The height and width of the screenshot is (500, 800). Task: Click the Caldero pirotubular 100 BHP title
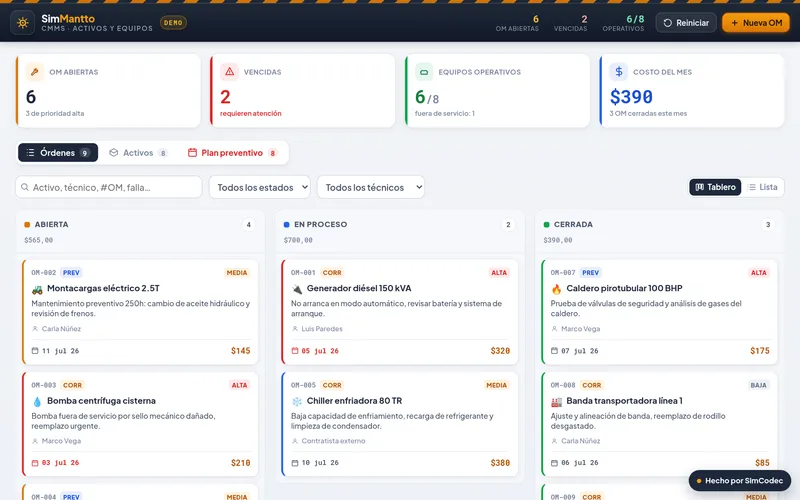624,288
